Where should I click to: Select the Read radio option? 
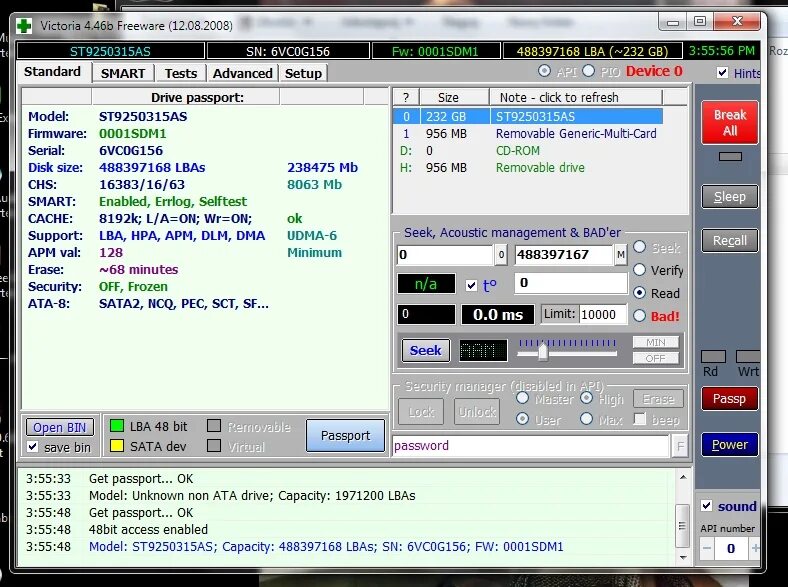coord(639,292)
